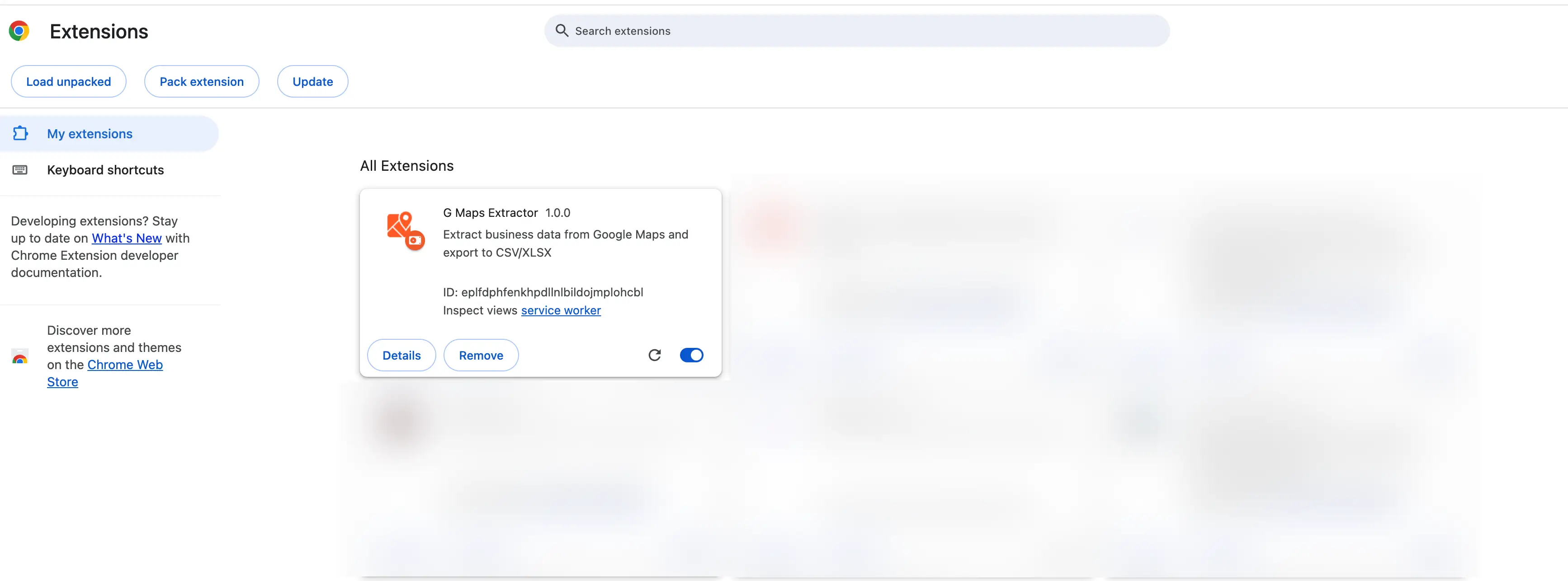1568x581 pixels.
Task: Click the Load unpacked button
Action: [68, 81]
